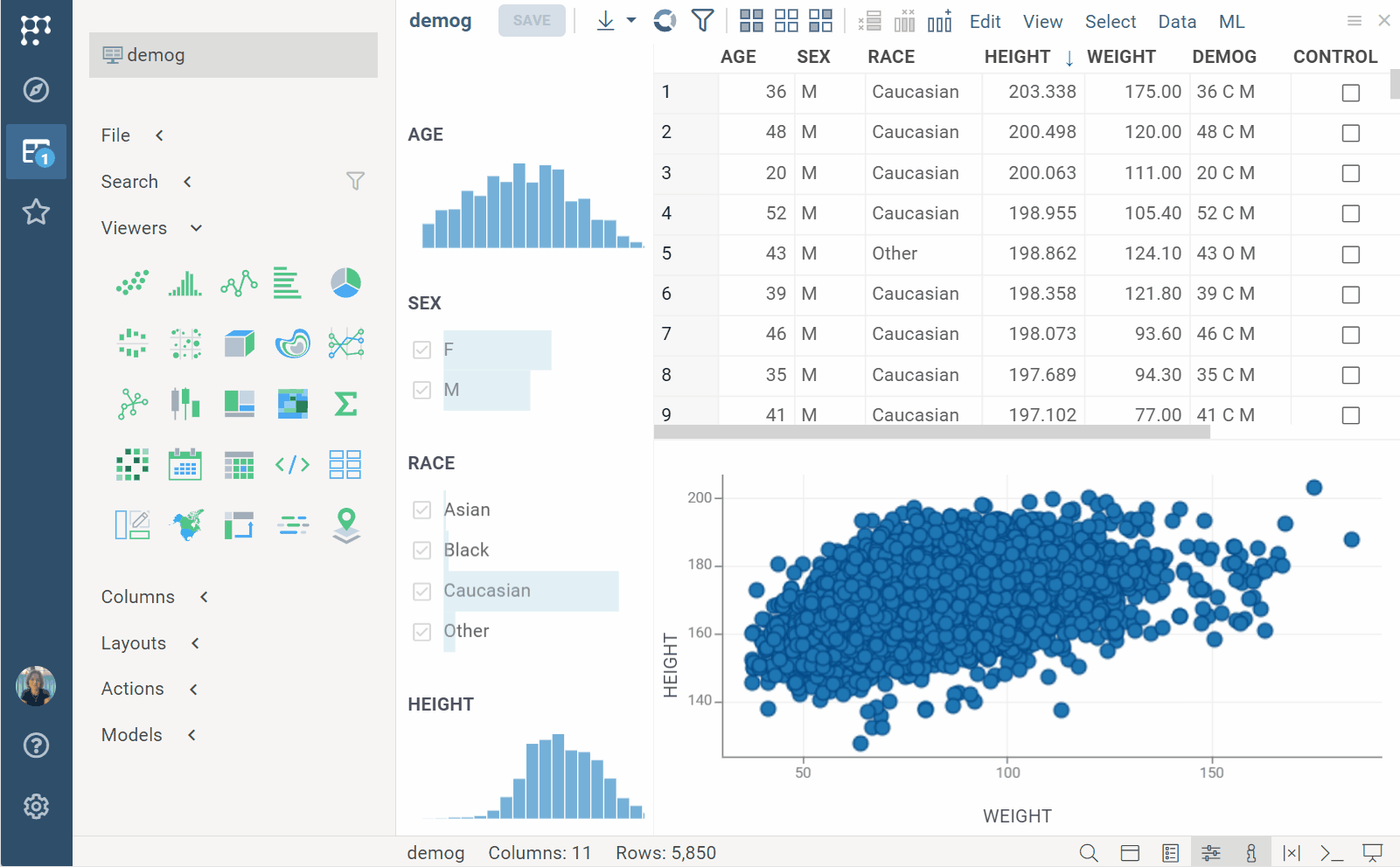Open the favorites star in sidebar
The width and height of the screenshot is (1400, 867).
coord(36,212)
